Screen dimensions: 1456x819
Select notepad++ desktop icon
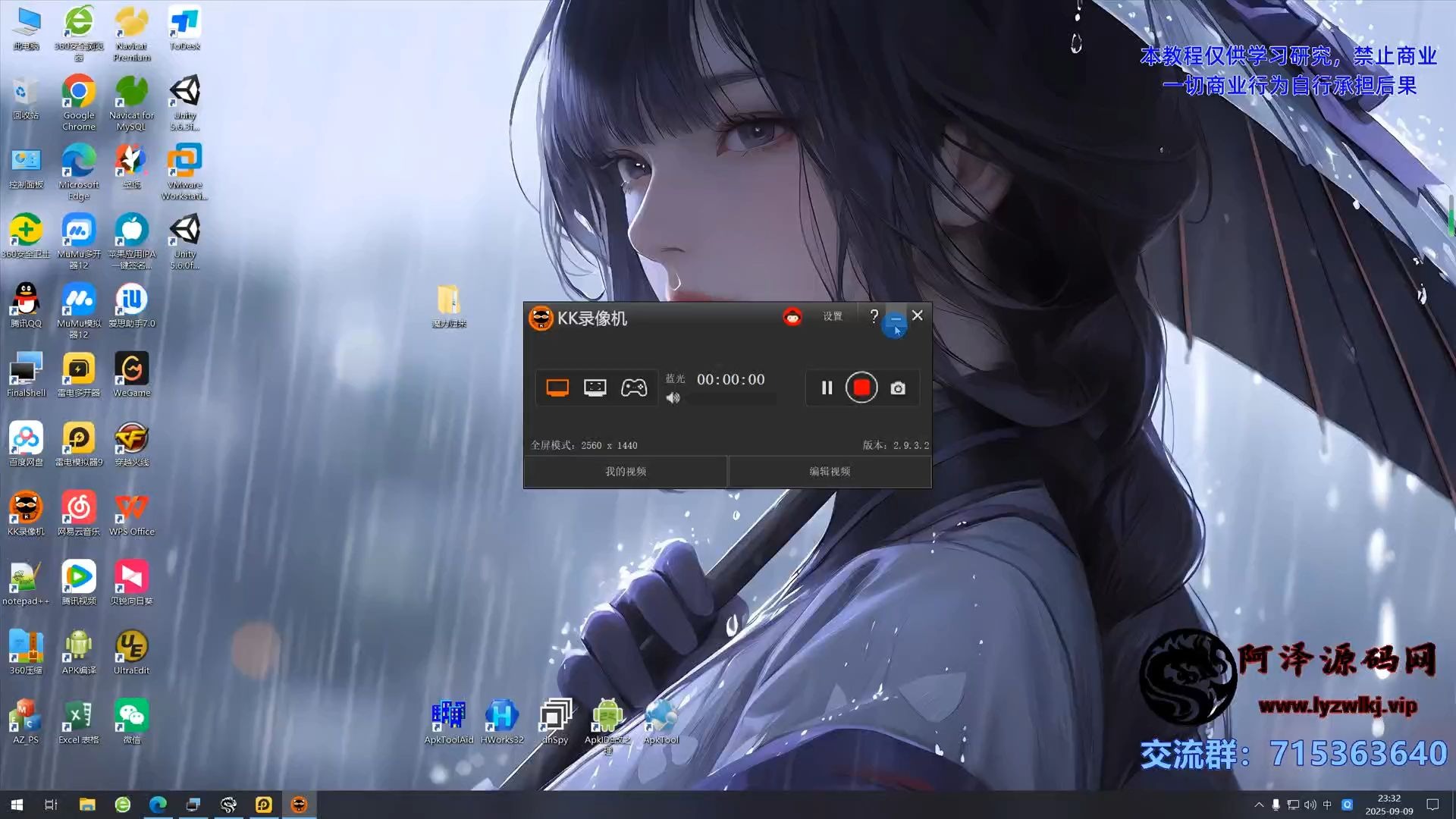coord(26,582)
